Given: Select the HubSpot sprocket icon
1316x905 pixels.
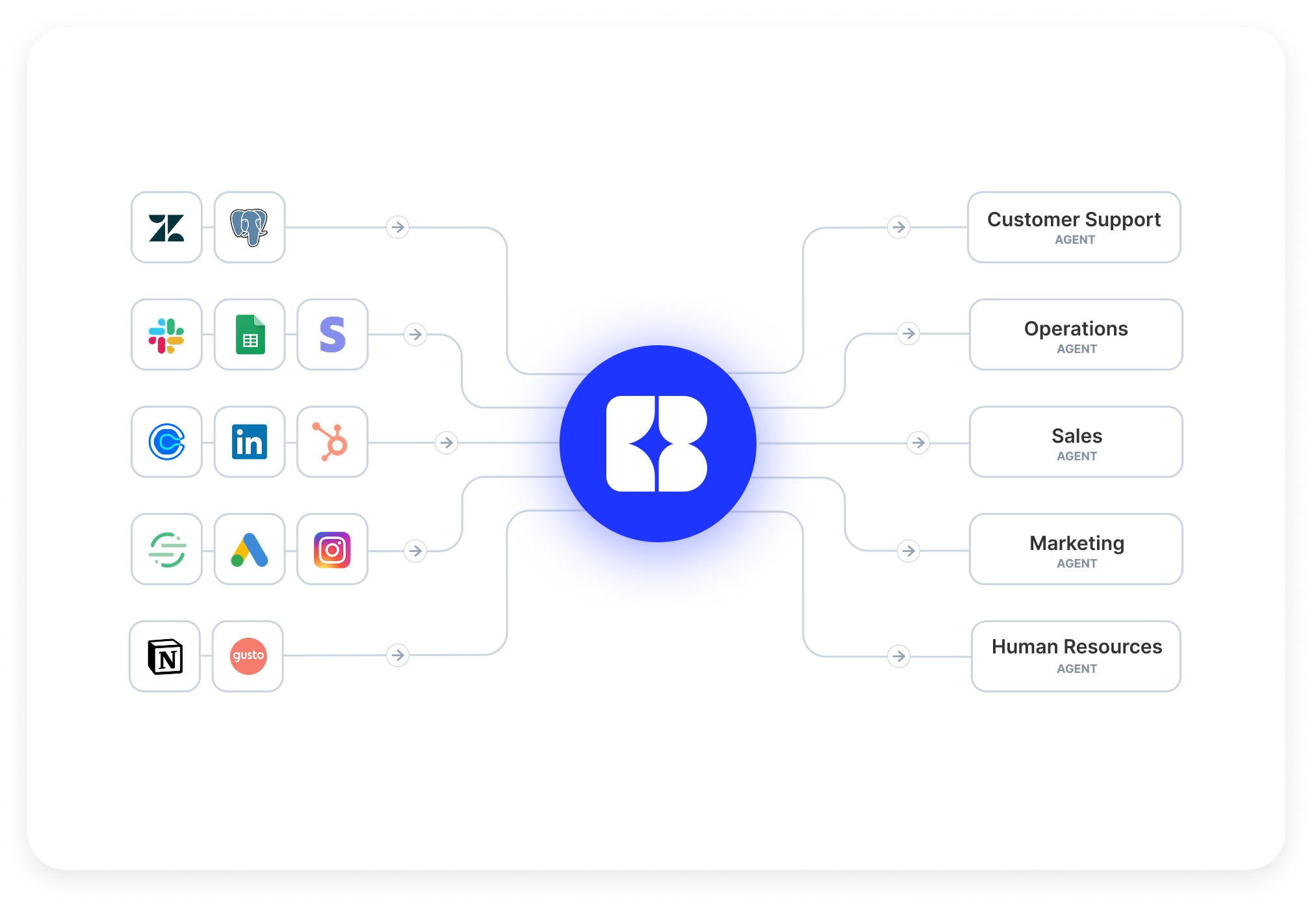Looking at the screenshot, I should (x=333, y=442).
